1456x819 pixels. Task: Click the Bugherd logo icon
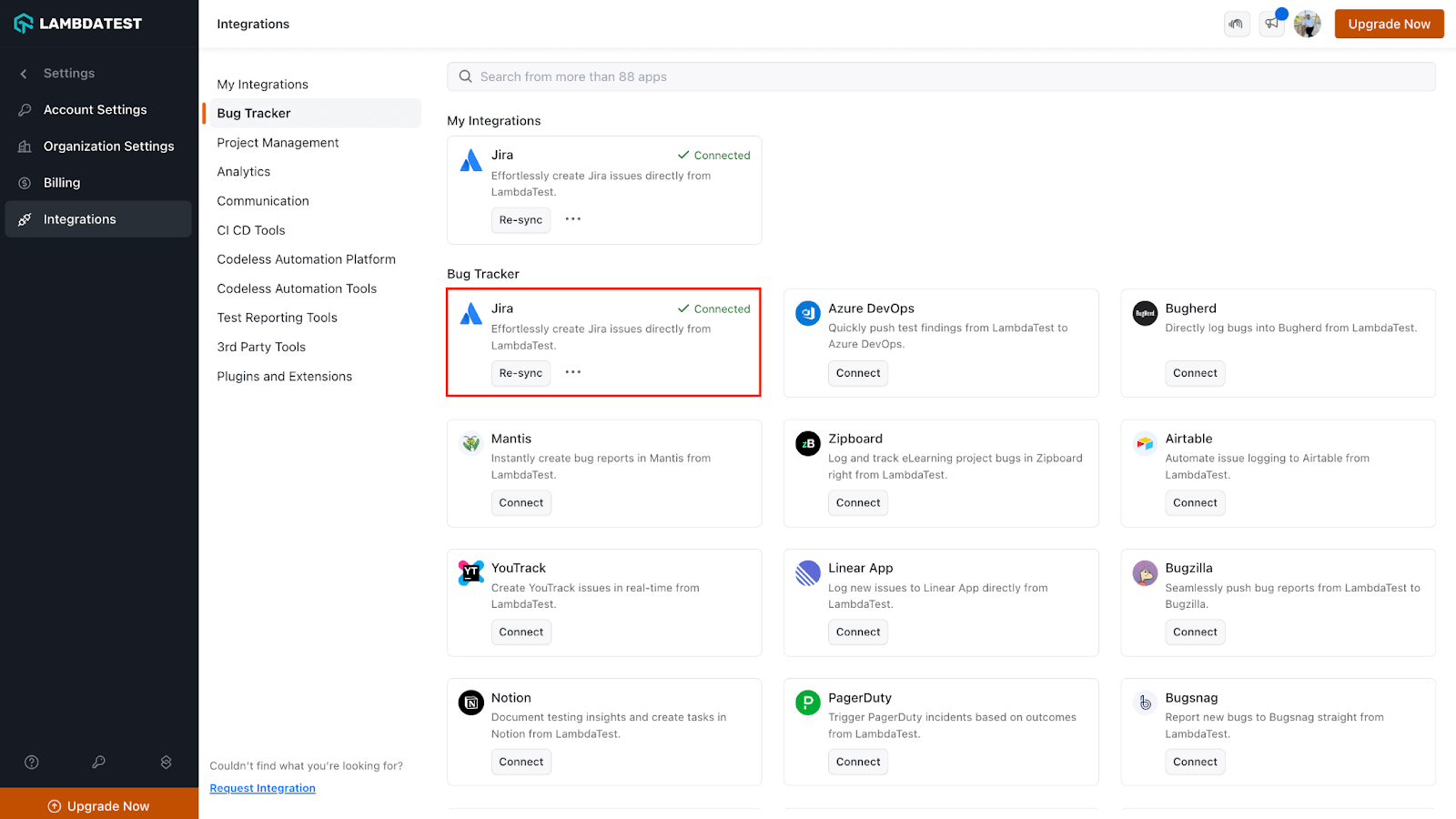pyautogui.click(x=1145, y=313)
